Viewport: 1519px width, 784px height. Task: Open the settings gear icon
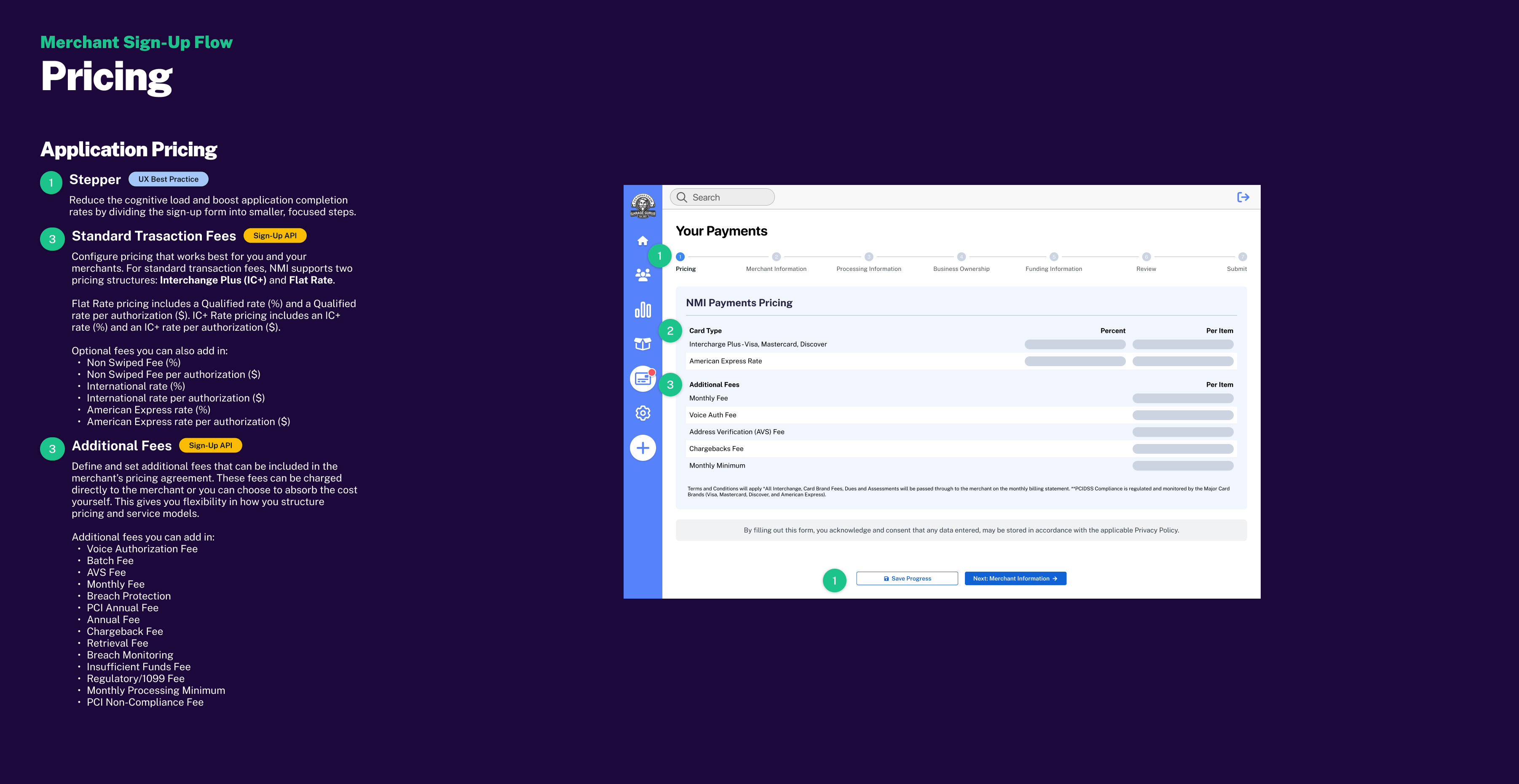click(x=643, y=412)
